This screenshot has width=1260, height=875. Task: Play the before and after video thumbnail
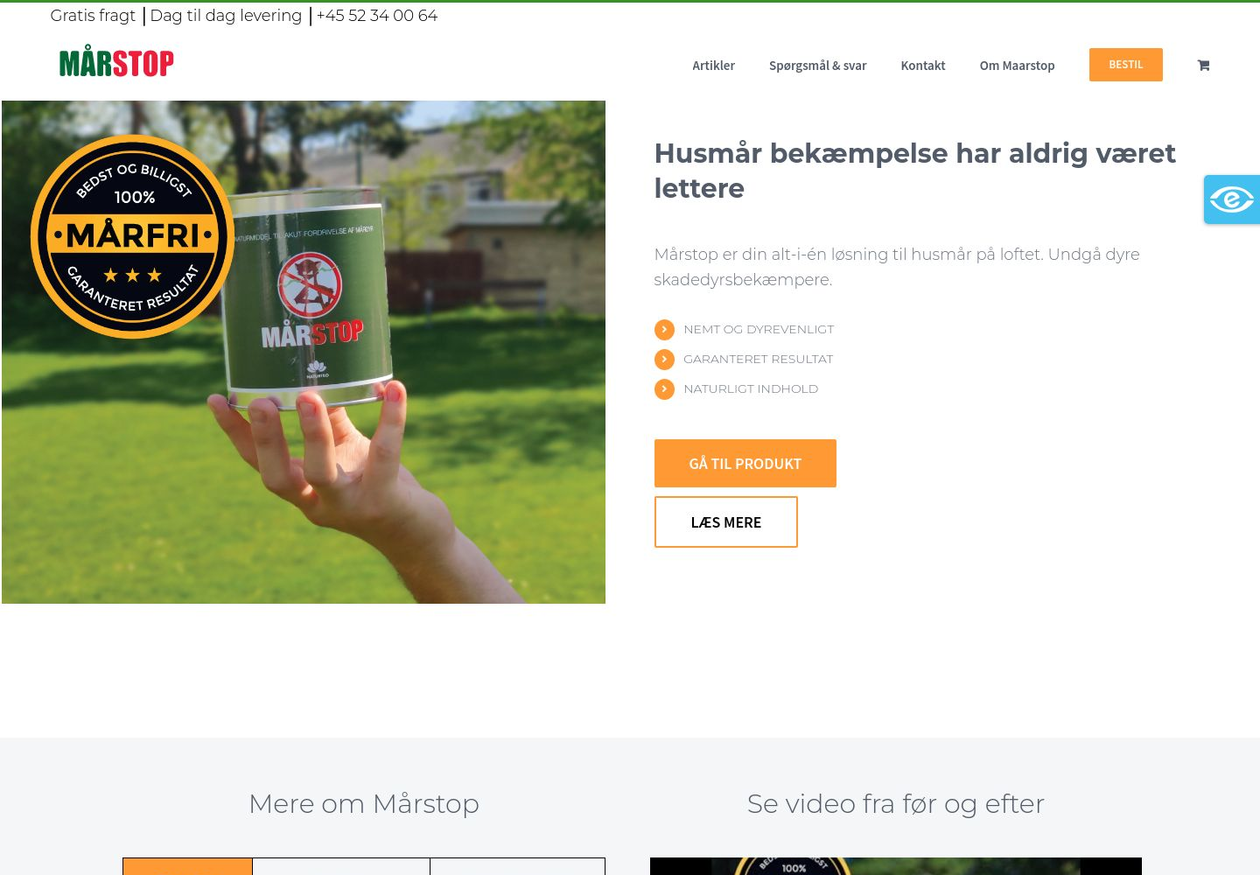[895, 866]
